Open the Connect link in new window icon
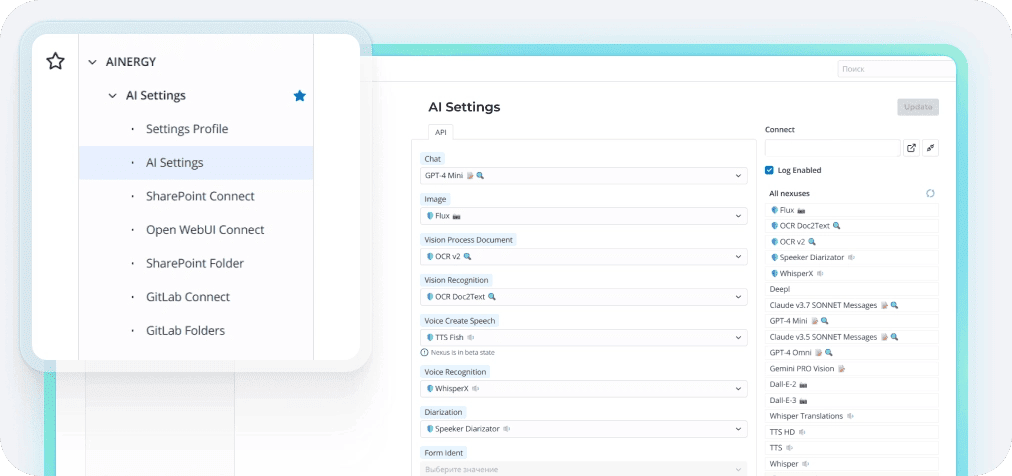 coord(911,148)
